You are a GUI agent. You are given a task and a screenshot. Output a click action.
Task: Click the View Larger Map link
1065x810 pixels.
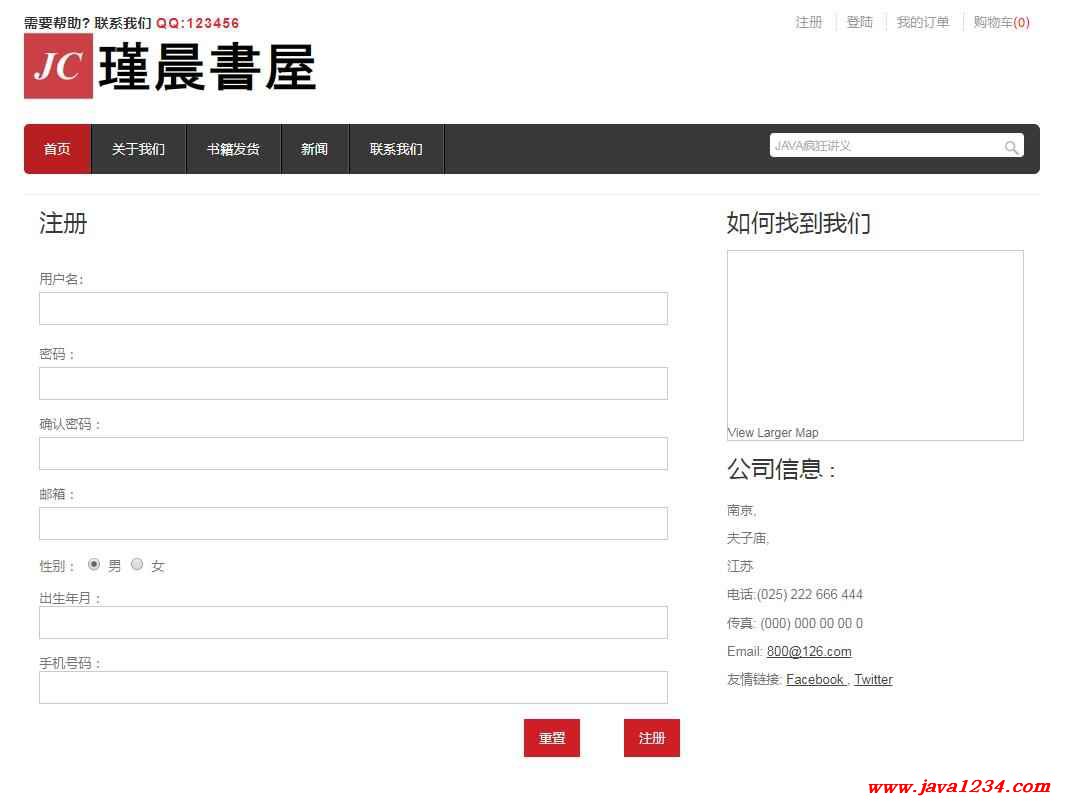[x=773, y=432]
